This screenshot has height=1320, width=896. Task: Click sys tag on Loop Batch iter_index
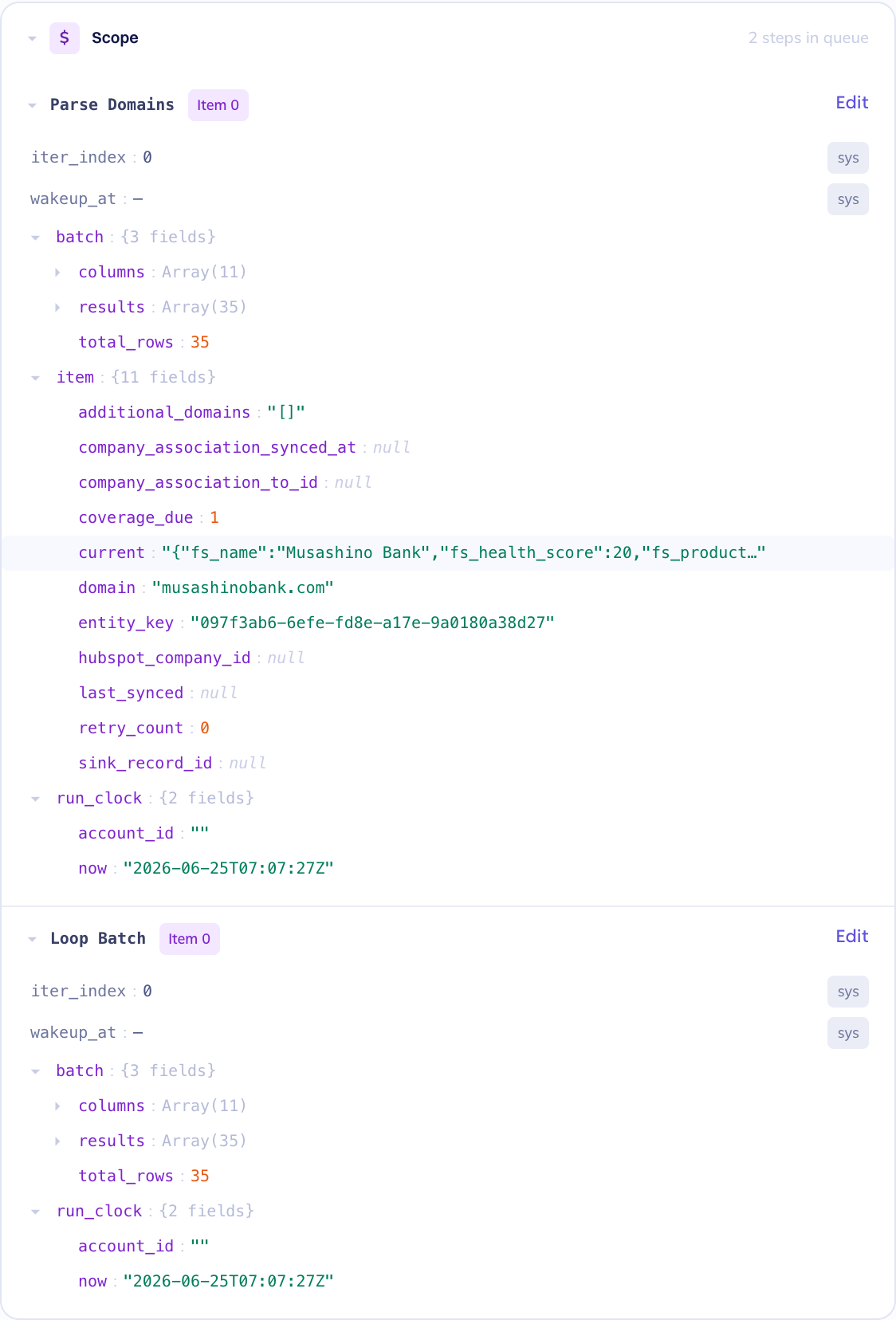pos(848,992)
